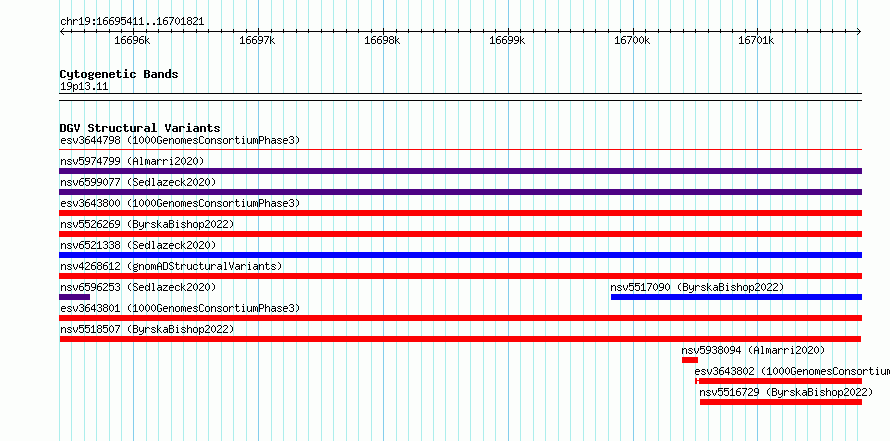Image resolution: width=890 pixels, height=441 pixels.
Task: Open the nsv6596253 (Sedlazeck2020) label
Action: click(138, 287)
